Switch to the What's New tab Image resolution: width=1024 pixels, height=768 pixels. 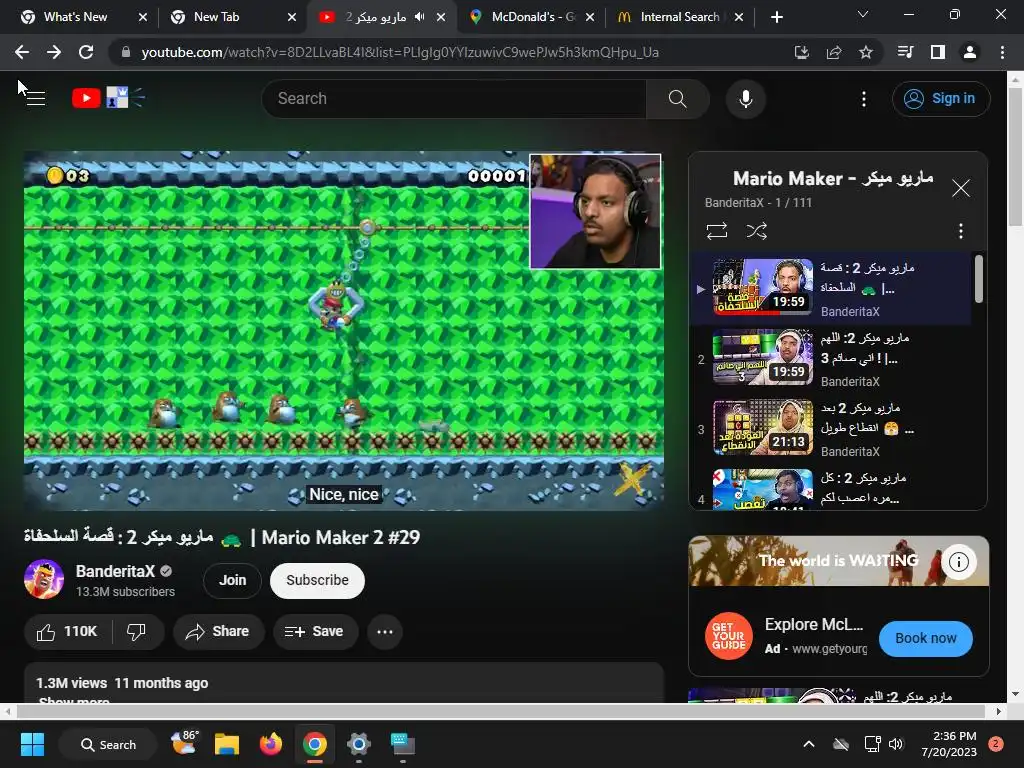[x=75, y=17]
